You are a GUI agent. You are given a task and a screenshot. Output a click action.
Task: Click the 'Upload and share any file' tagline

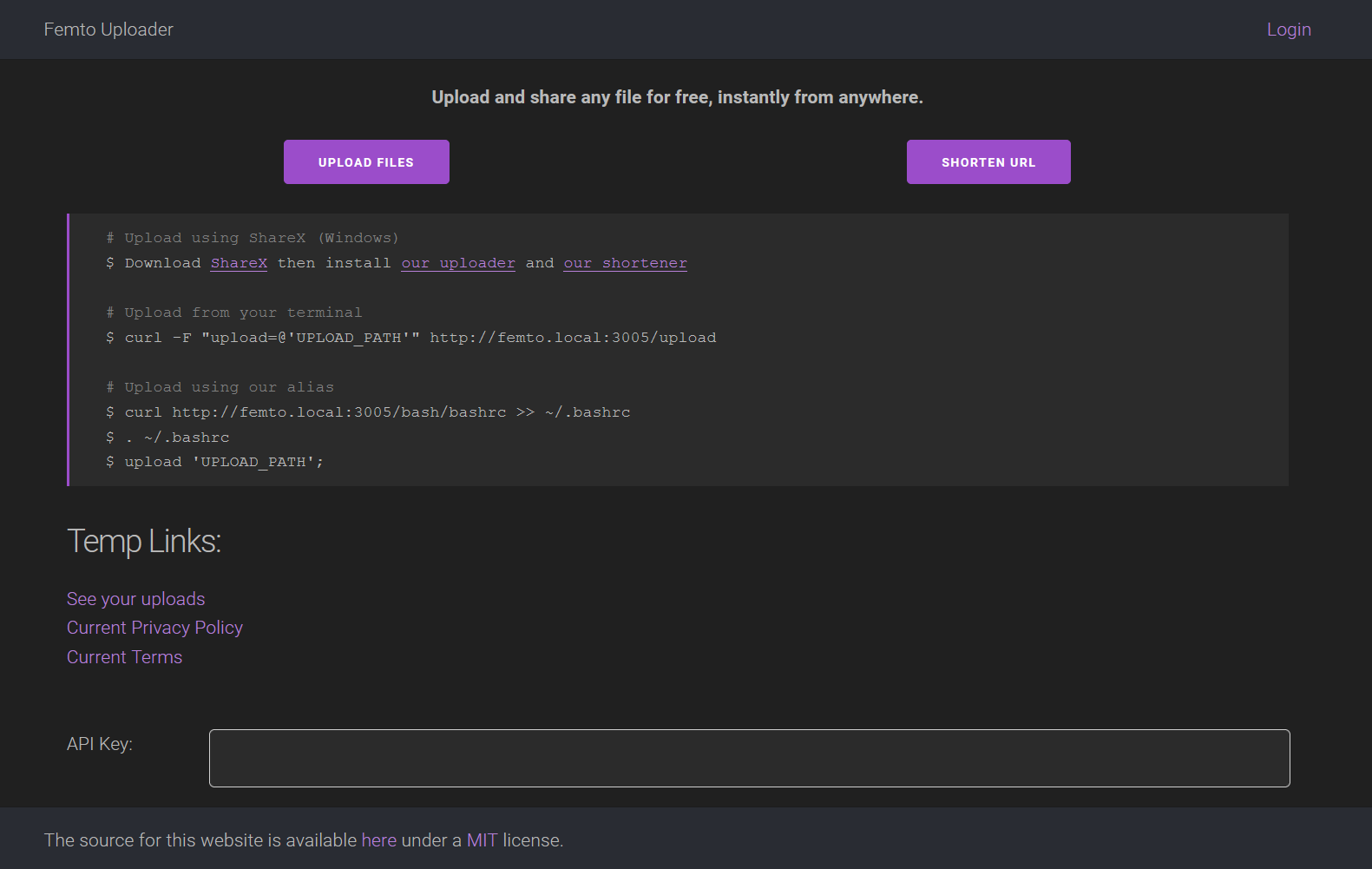click(678, 97)
